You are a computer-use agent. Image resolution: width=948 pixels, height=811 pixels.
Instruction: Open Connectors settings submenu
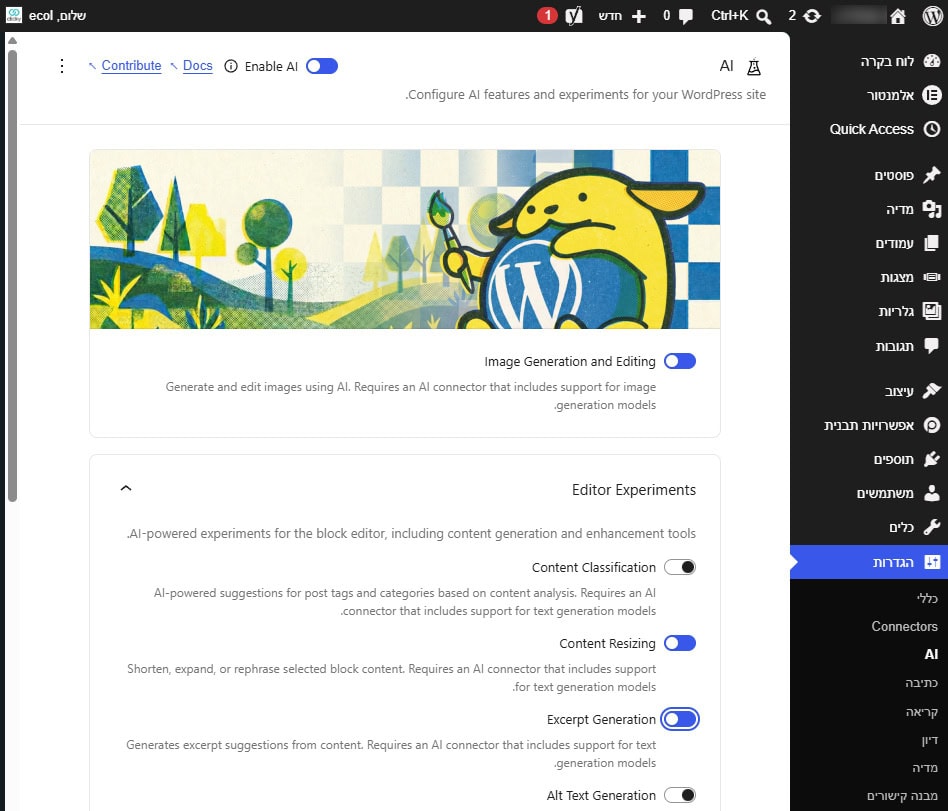point(904,627)
